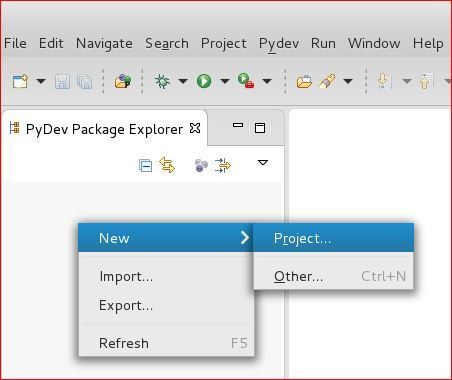Image resolution: width=452 pixels, height=380 pixels.
Task: Click the Save All icon
Action: [84, 81]
